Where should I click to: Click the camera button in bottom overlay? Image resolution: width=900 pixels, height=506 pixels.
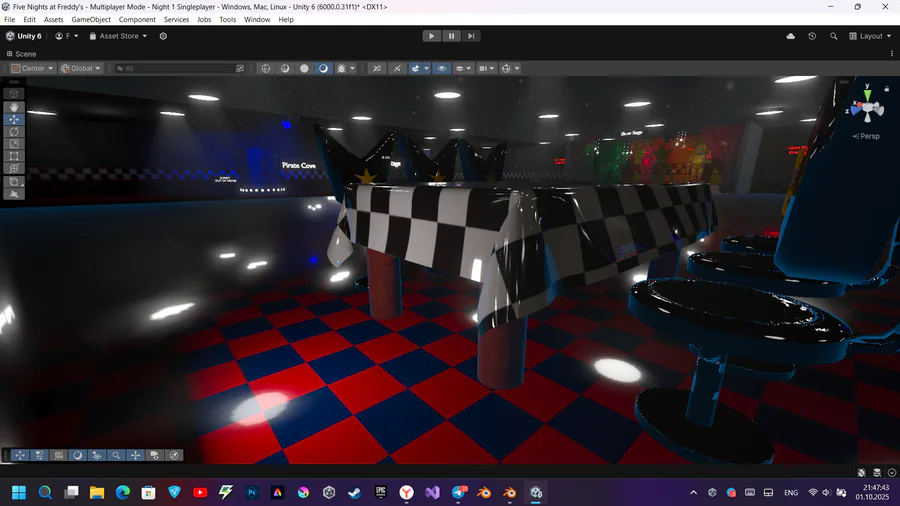coord(154,455)
